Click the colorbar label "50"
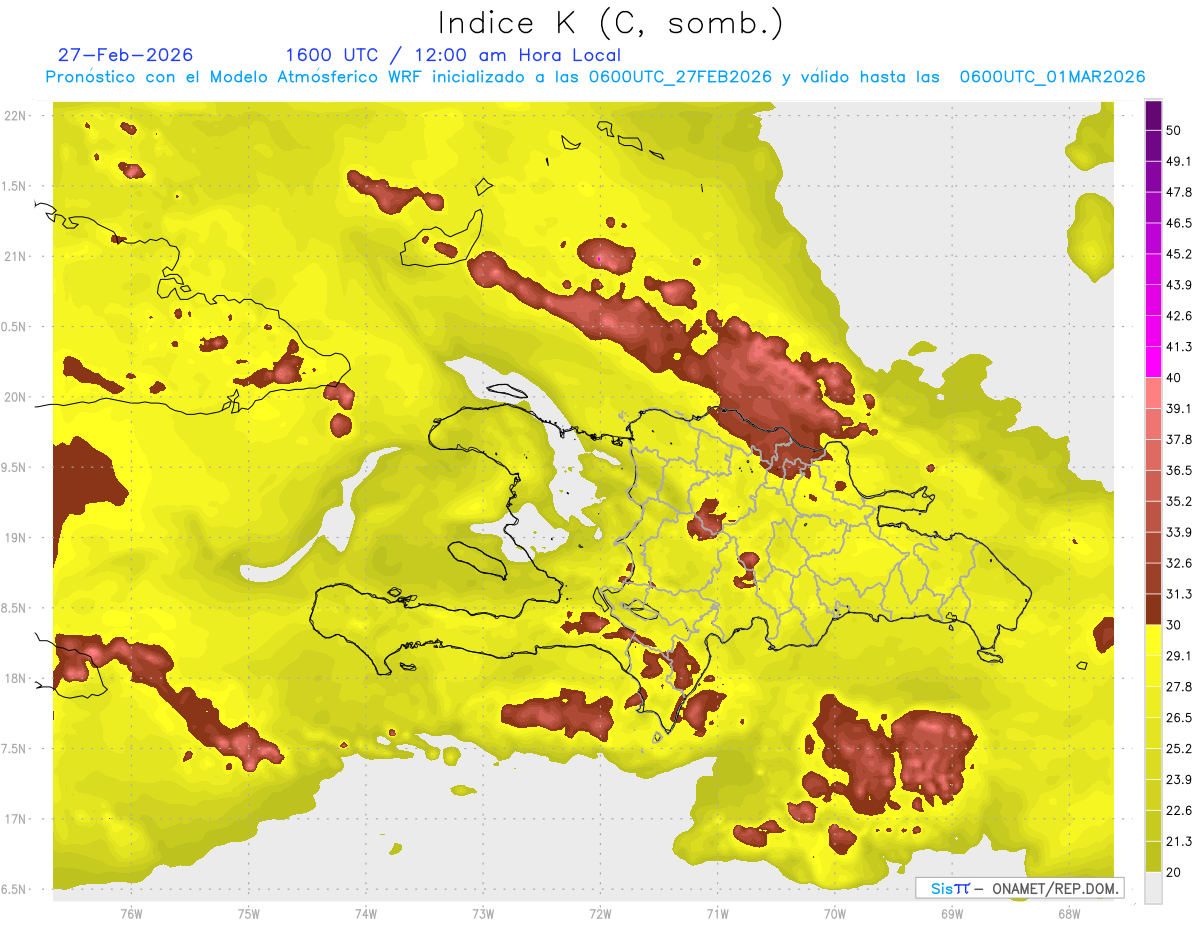 coord(1174,131)
